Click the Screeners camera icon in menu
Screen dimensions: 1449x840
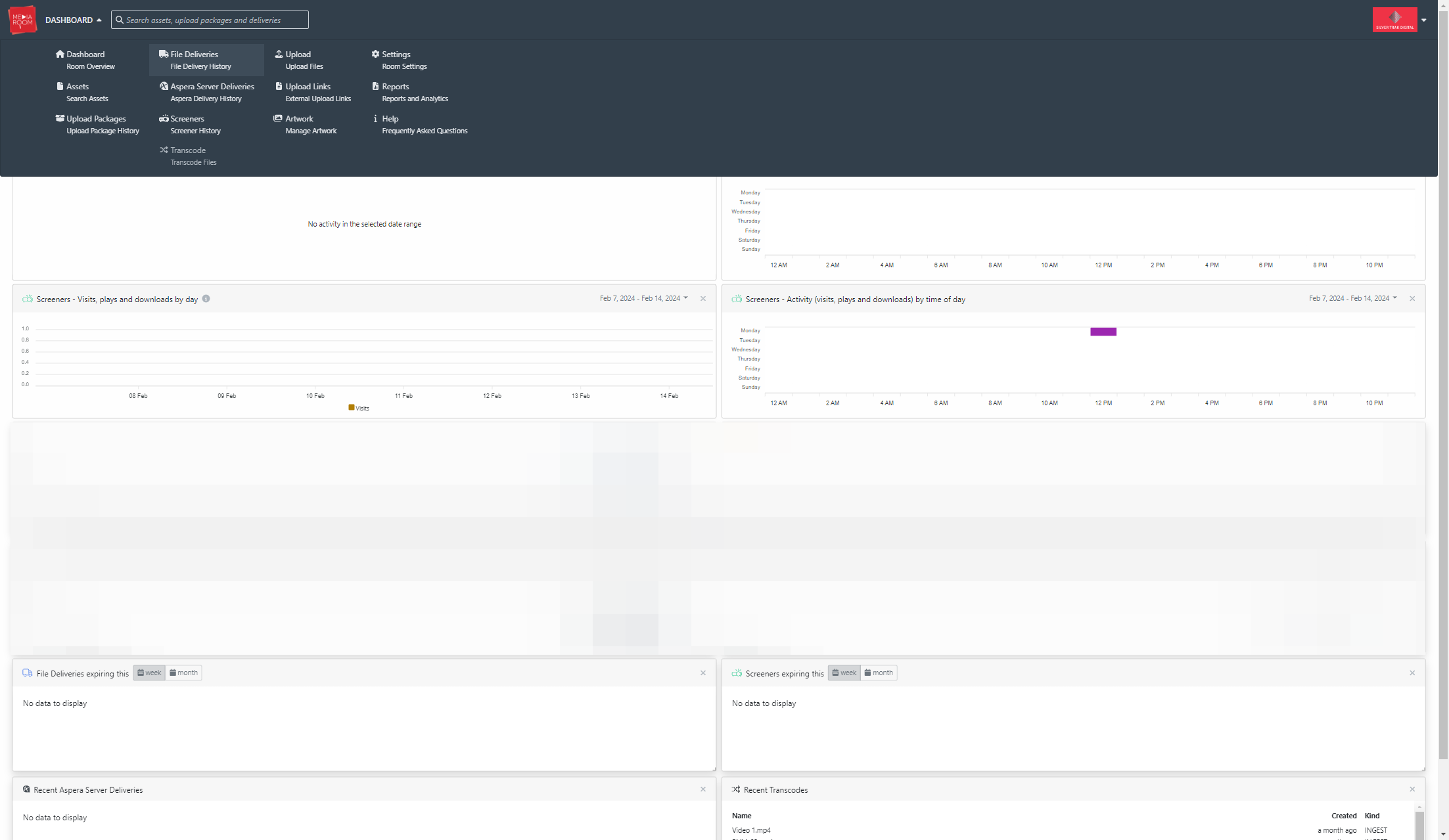164,118
